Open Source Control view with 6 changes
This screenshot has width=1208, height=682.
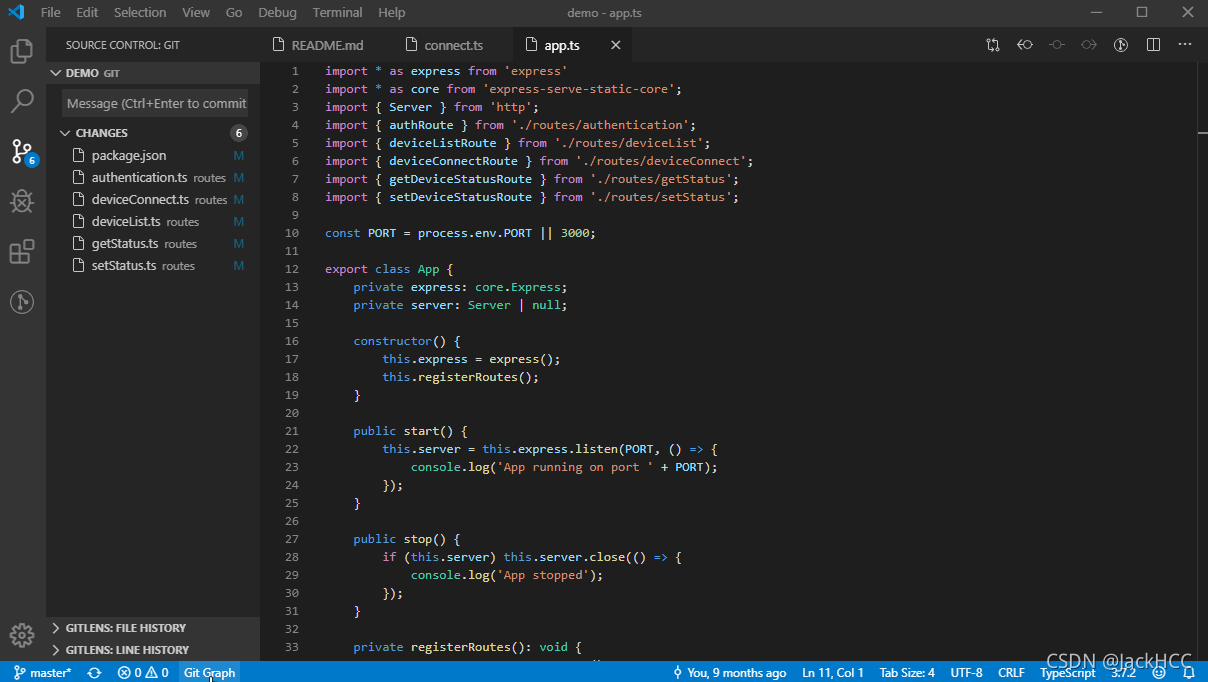pyautogui.click(x=22, y=152)
